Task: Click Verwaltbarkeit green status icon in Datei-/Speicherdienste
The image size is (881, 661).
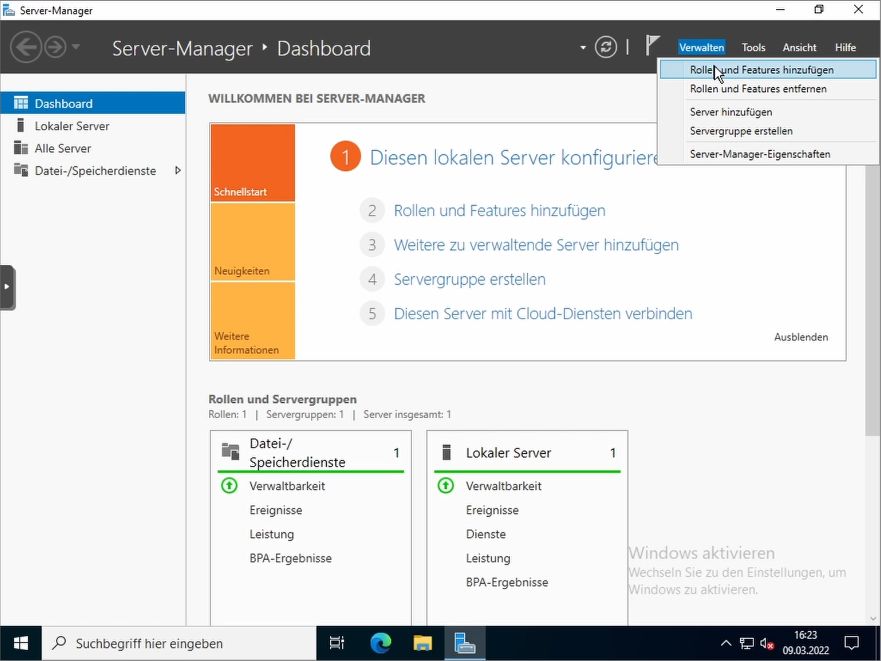Action: (229, 485)
